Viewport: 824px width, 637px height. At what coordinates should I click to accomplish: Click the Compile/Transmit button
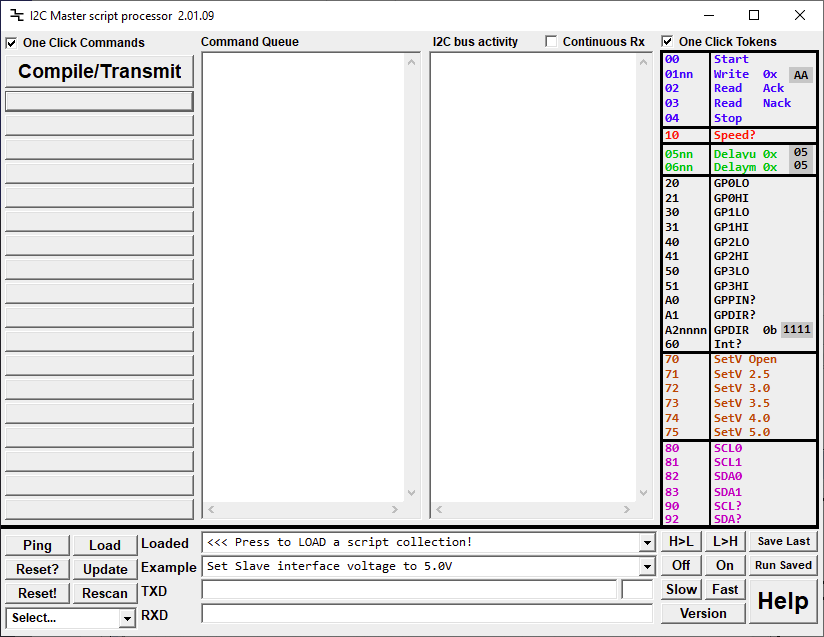click(99, 71)
